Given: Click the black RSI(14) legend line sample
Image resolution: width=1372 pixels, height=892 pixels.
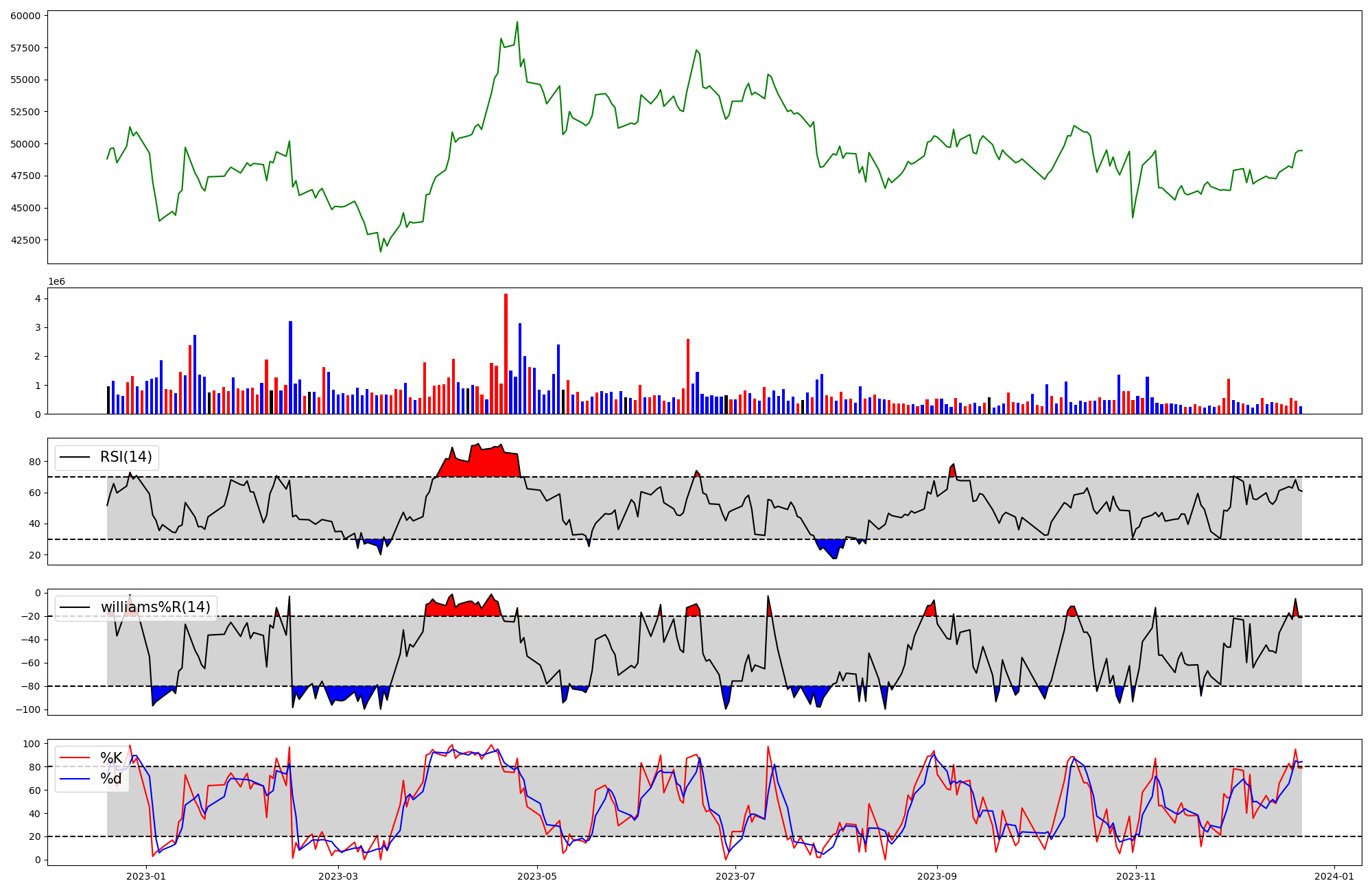Looking at the screenshot, I should coord(75,457).
